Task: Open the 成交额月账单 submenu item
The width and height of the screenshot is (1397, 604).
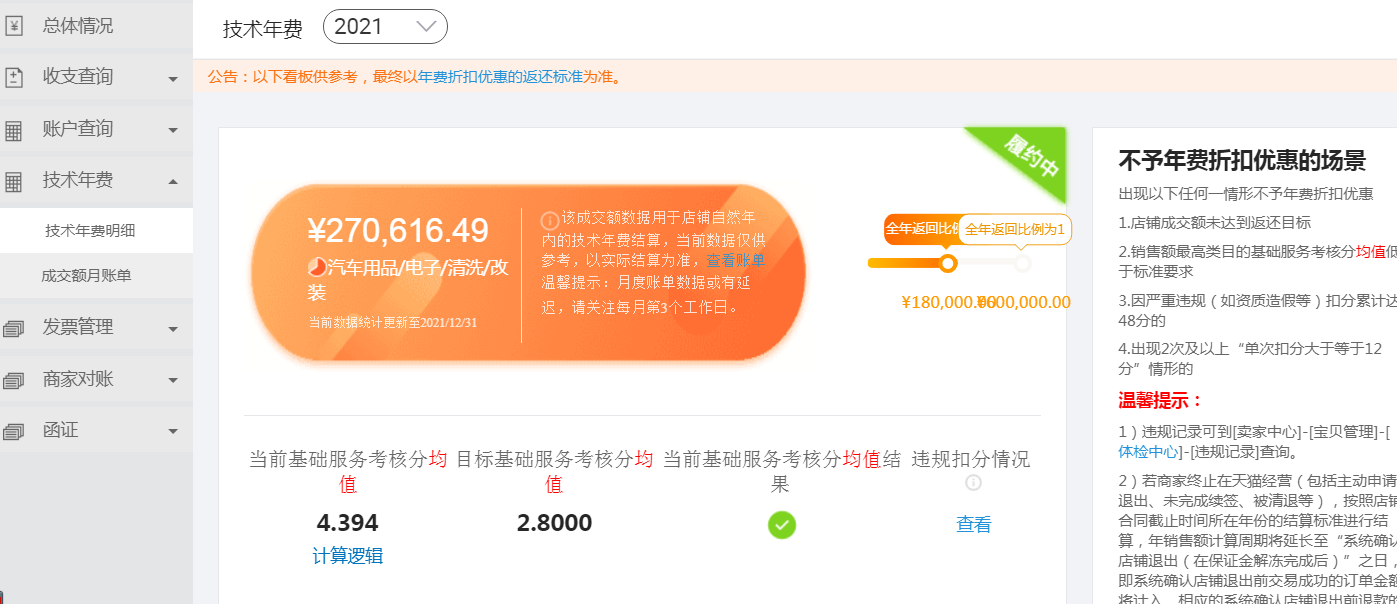Action: [x=86, y=275]
